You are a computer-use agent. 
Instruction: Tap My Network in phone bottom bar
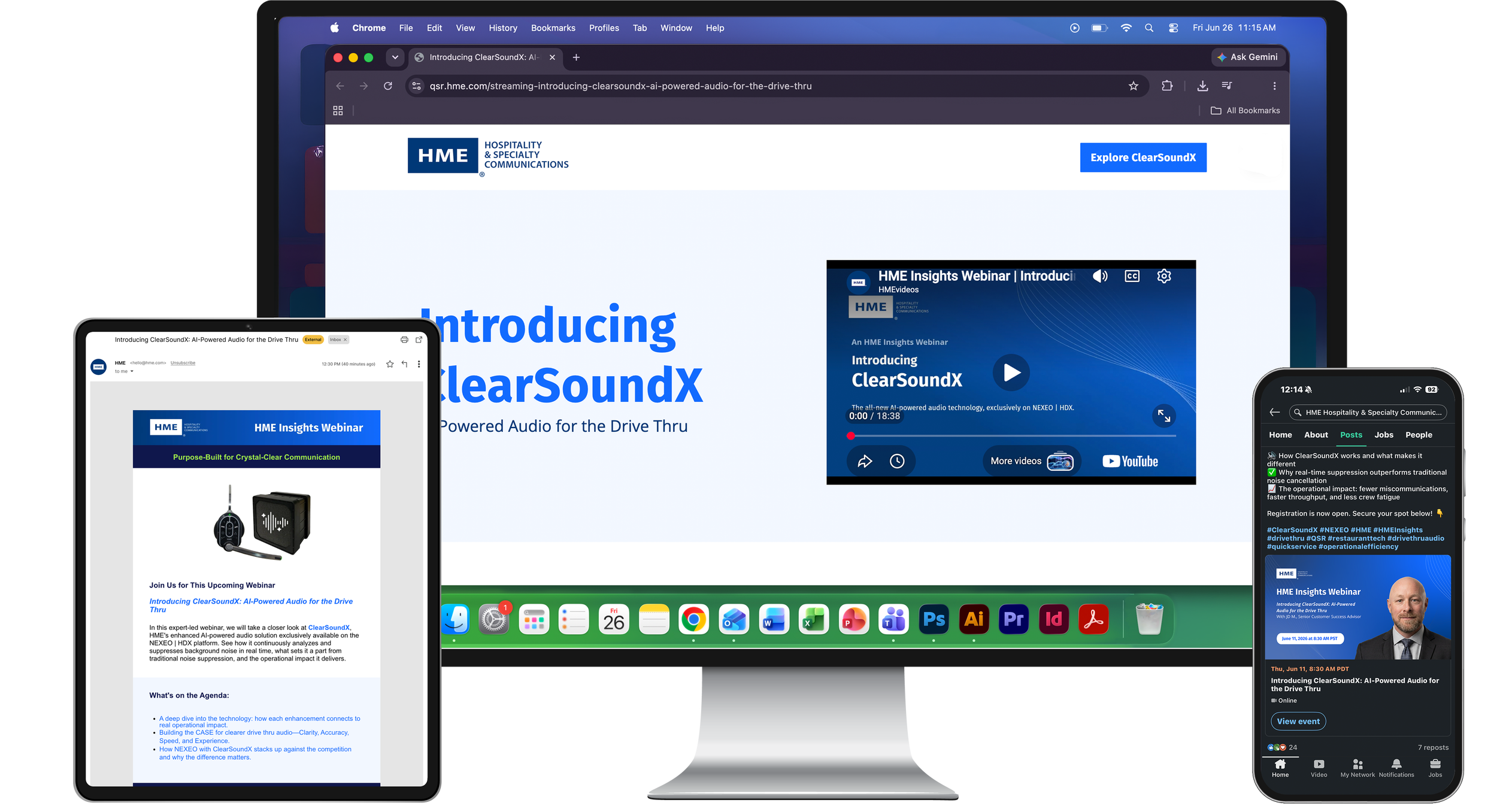click(1357, 768)
